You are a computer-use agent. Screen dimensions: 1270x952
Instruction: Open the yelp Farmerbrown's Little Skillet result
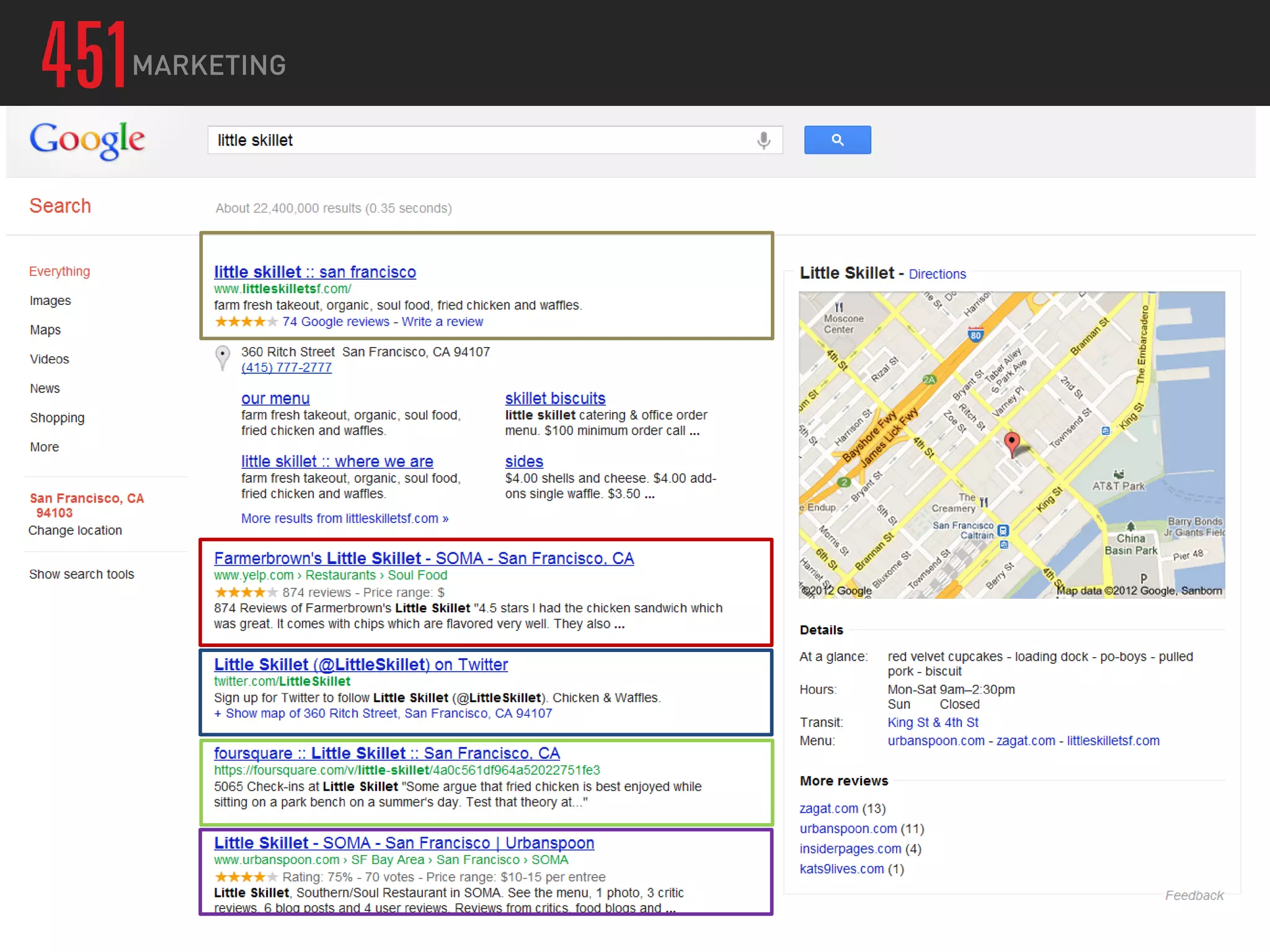click(x=424, y=558)
